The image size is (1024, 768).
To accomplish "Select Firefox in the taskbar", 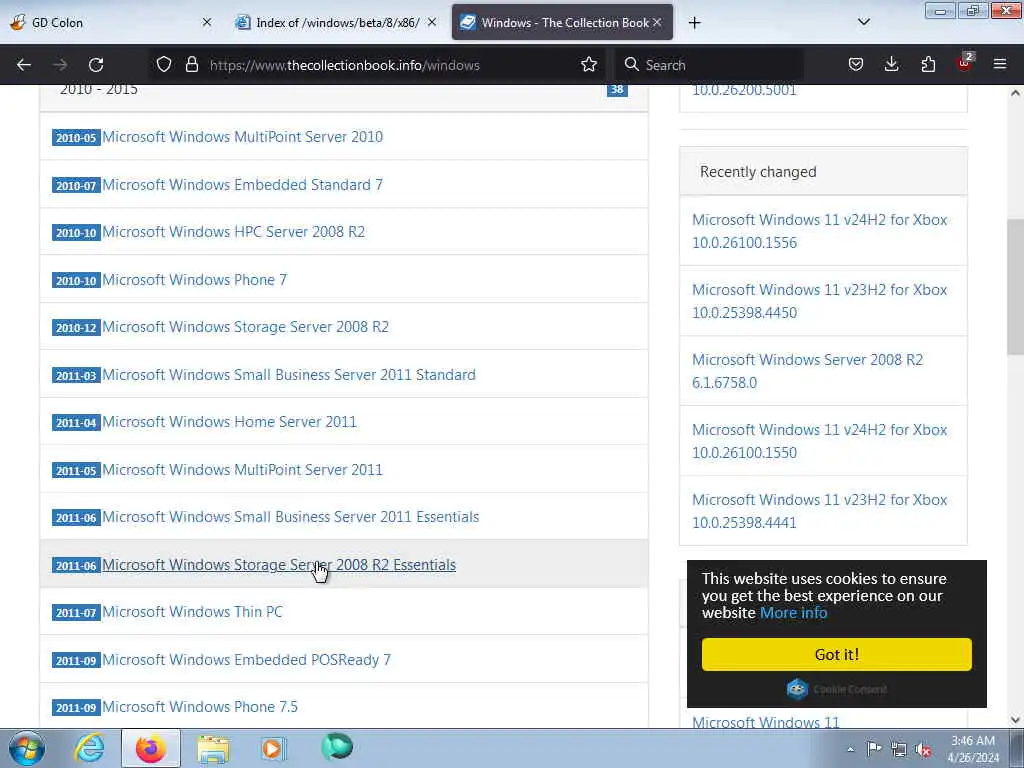I will point(151,748).
